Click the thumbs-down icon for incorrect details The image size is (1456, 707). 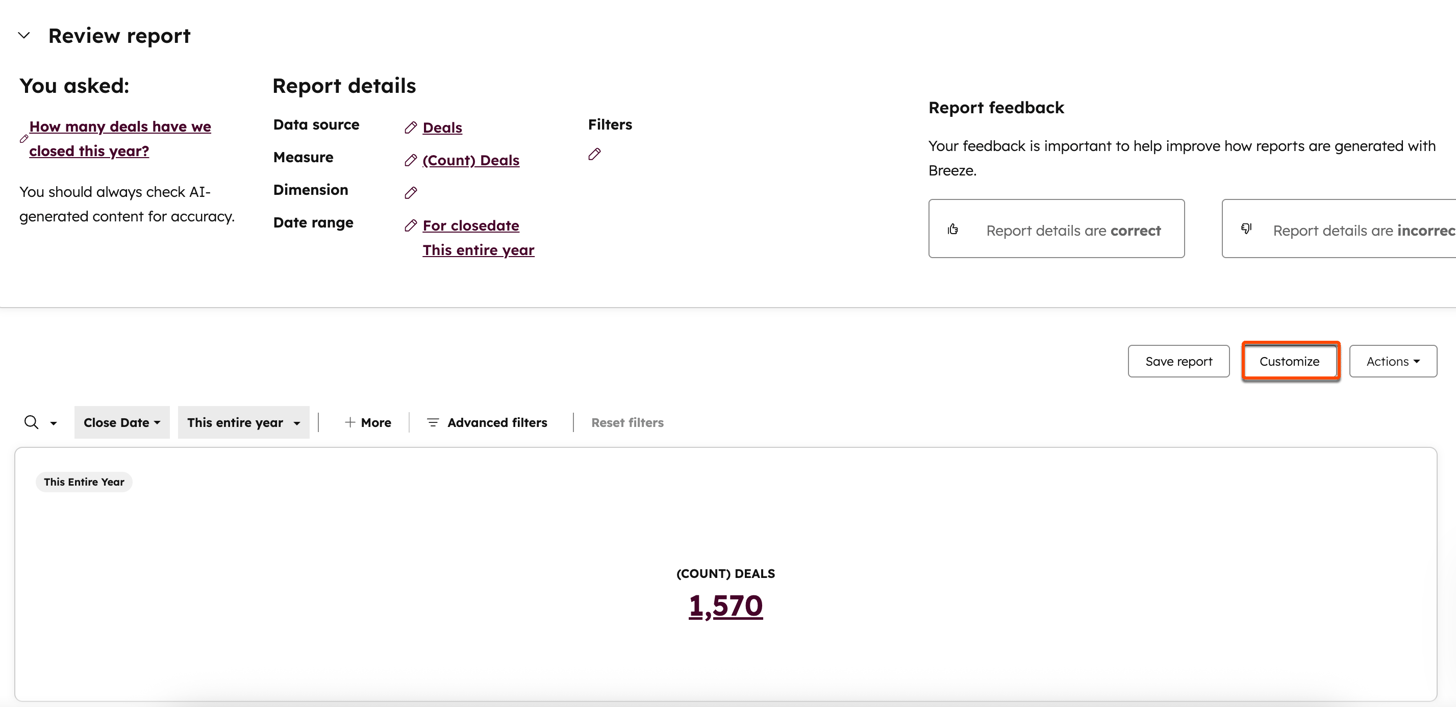click(1246, 229)
